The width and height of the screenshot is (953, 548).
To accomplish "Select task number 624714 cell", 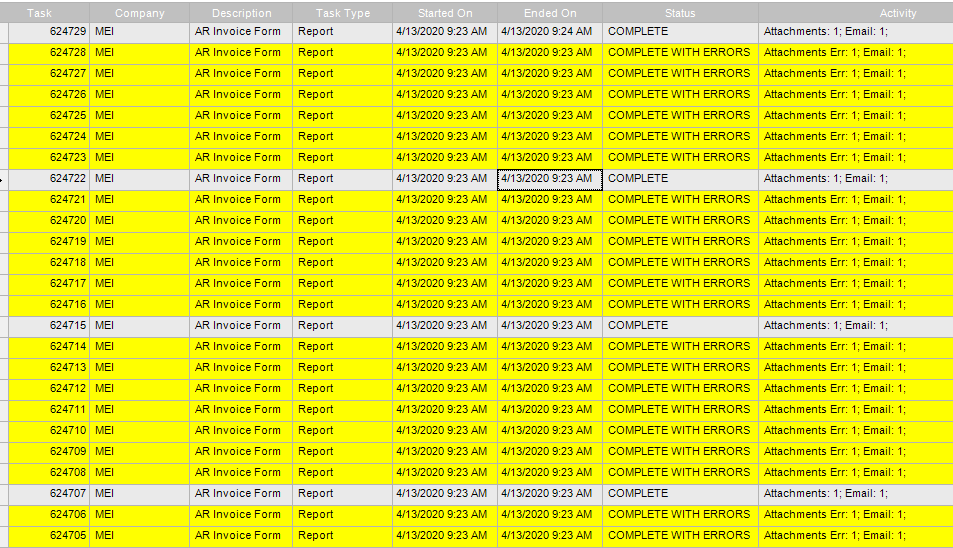I will [49, 346].
